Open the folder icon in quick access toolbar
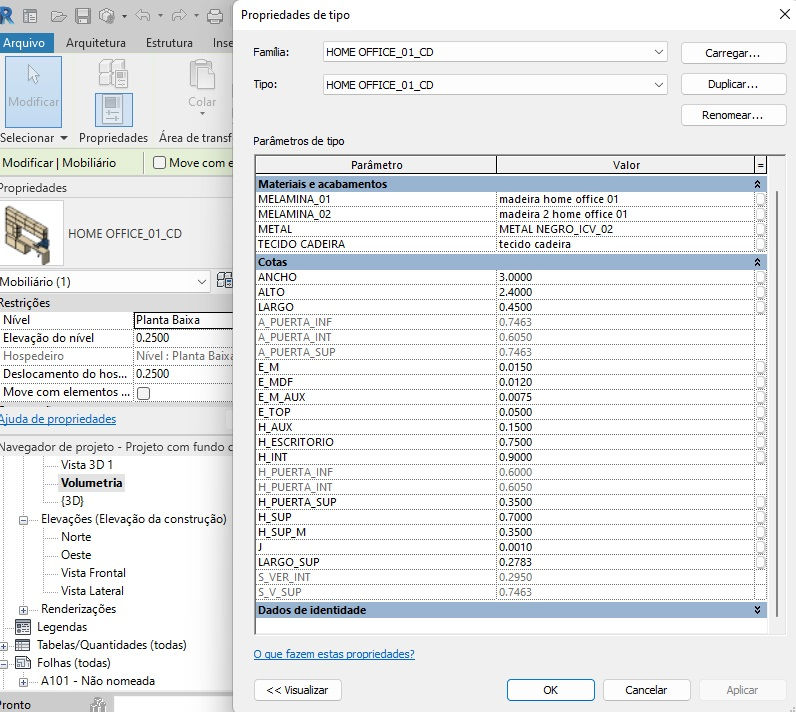This screenshot has height=712, width=796. (59, 16)
